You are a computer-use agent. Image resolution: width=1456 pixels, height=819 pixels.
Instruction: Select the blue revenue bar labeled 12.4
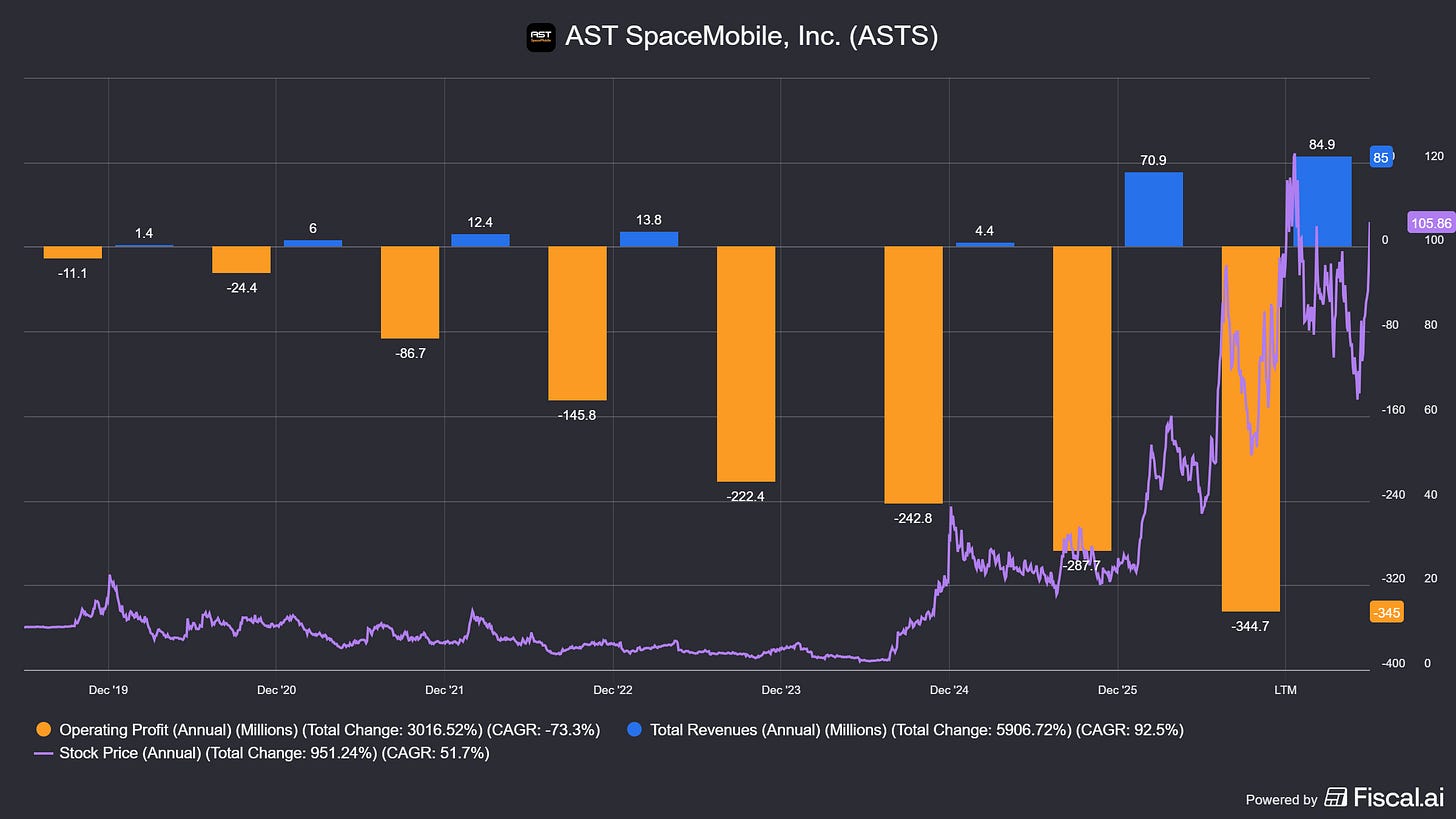click(x=481, y=240)
